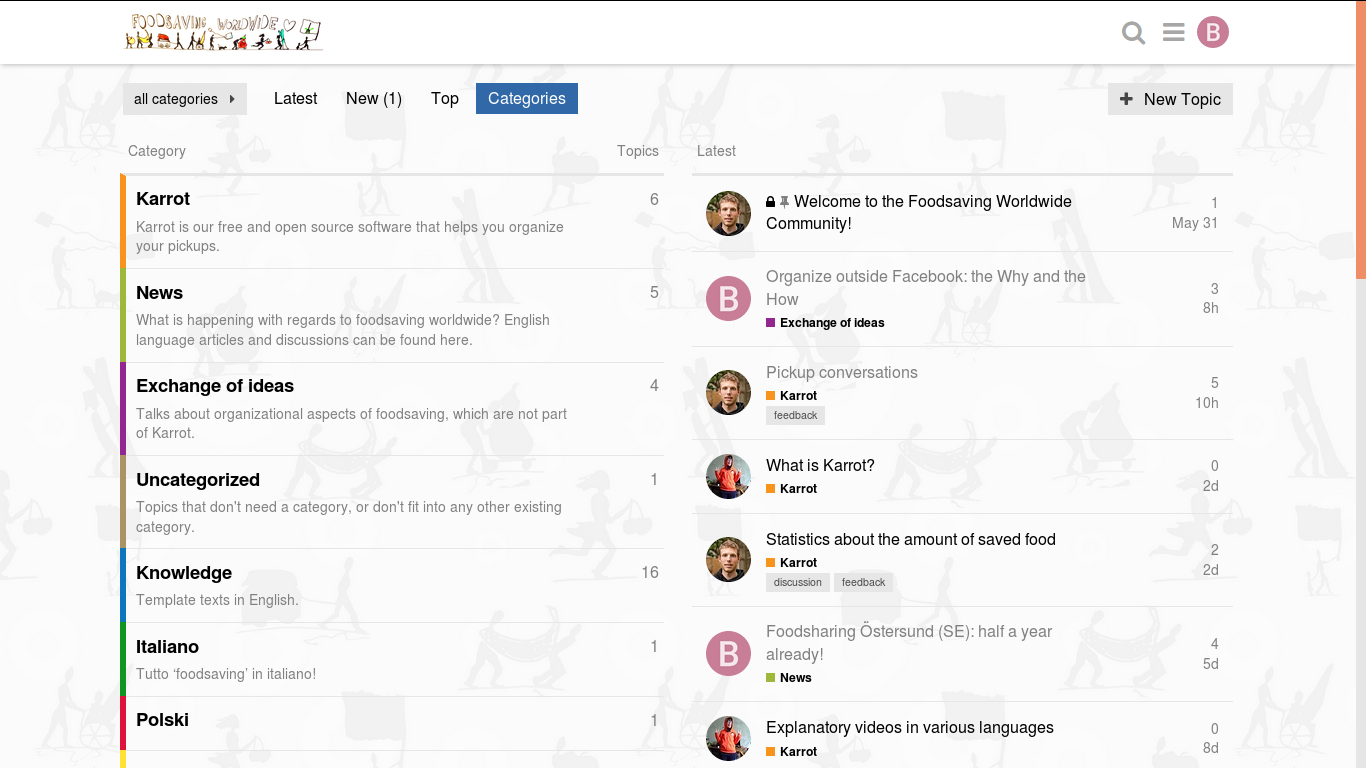Click reply count 3 for Organize topic
Image resolution: width=1366 pixels, height=768 pixels.
coord(1214,289)
